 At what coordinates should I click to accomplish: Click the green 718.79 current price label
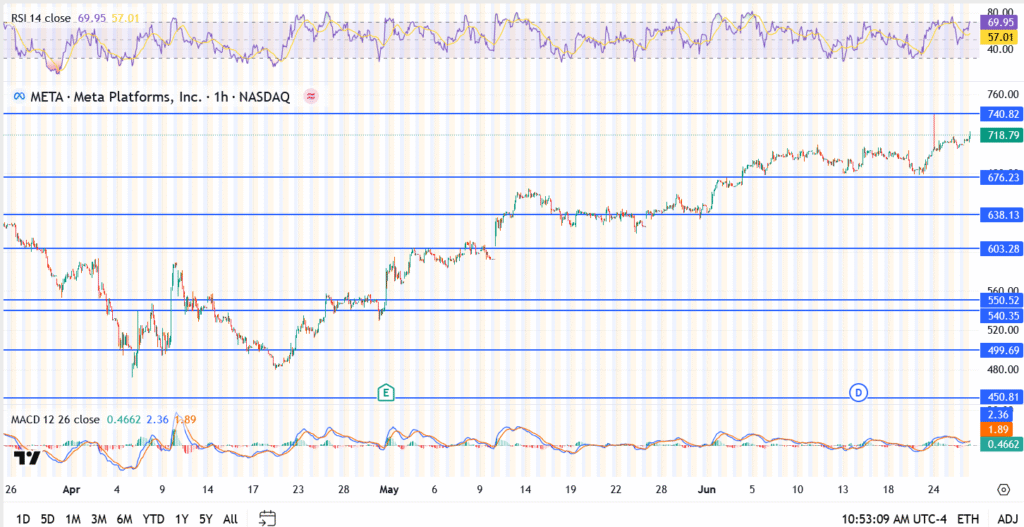1002,135
